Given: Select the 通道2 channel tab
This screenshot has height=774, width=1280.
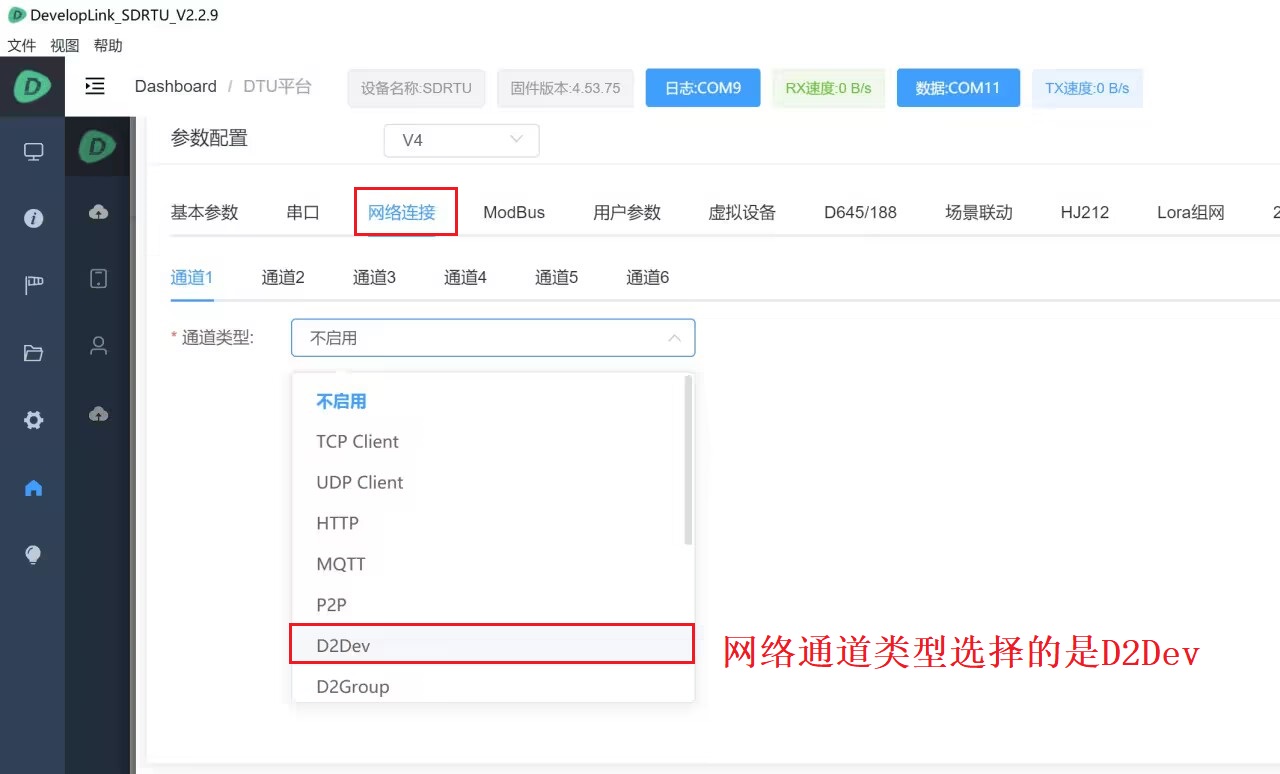Looking at the screenshot, I should tap(283, 277).
